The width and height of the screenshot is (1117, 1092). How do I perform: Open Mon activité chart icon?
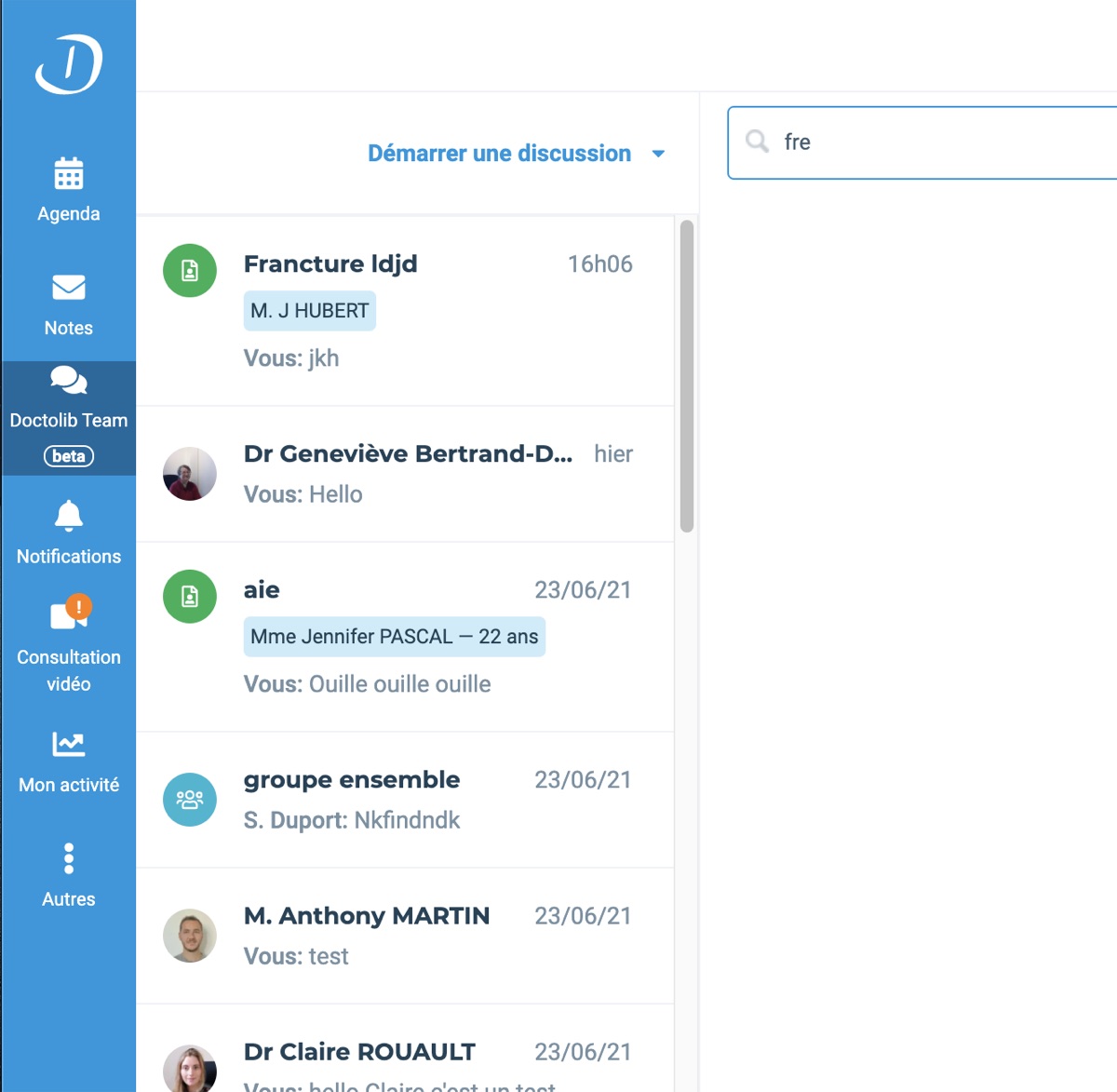pyautogui.click(x=69, y=744)
